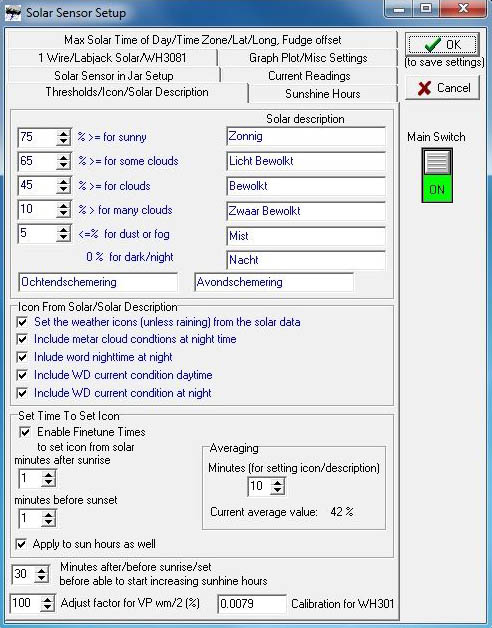Click the Bewolkt description field

tap(306, 186)
